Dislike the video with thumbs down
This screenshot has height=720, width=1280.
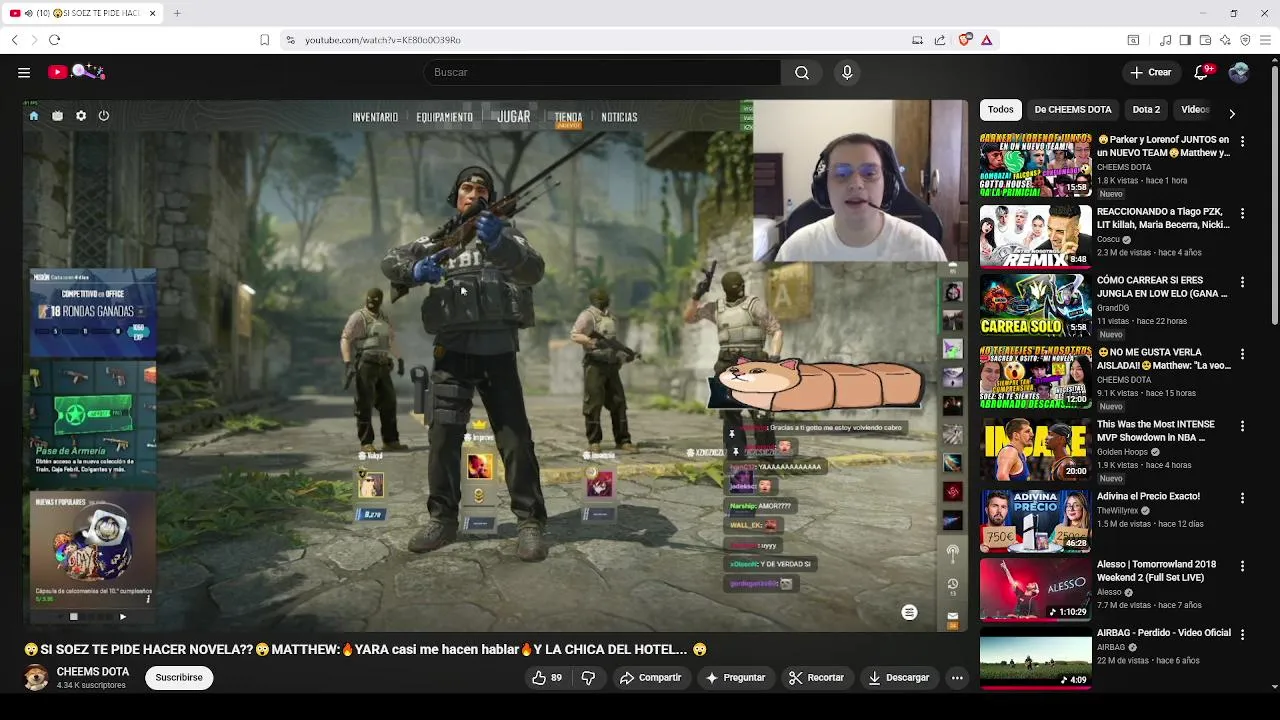[588, 678]
